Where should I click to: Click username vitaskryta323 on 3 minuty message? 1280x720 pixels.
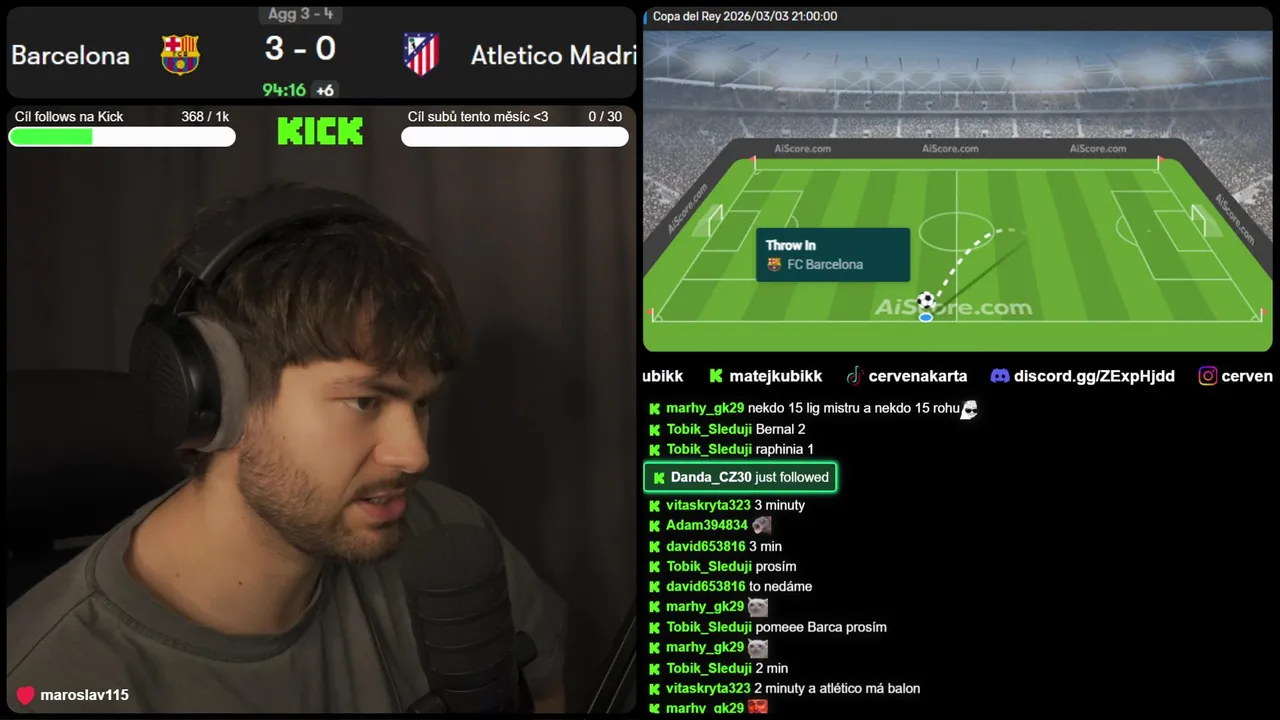tap(708, 505)
